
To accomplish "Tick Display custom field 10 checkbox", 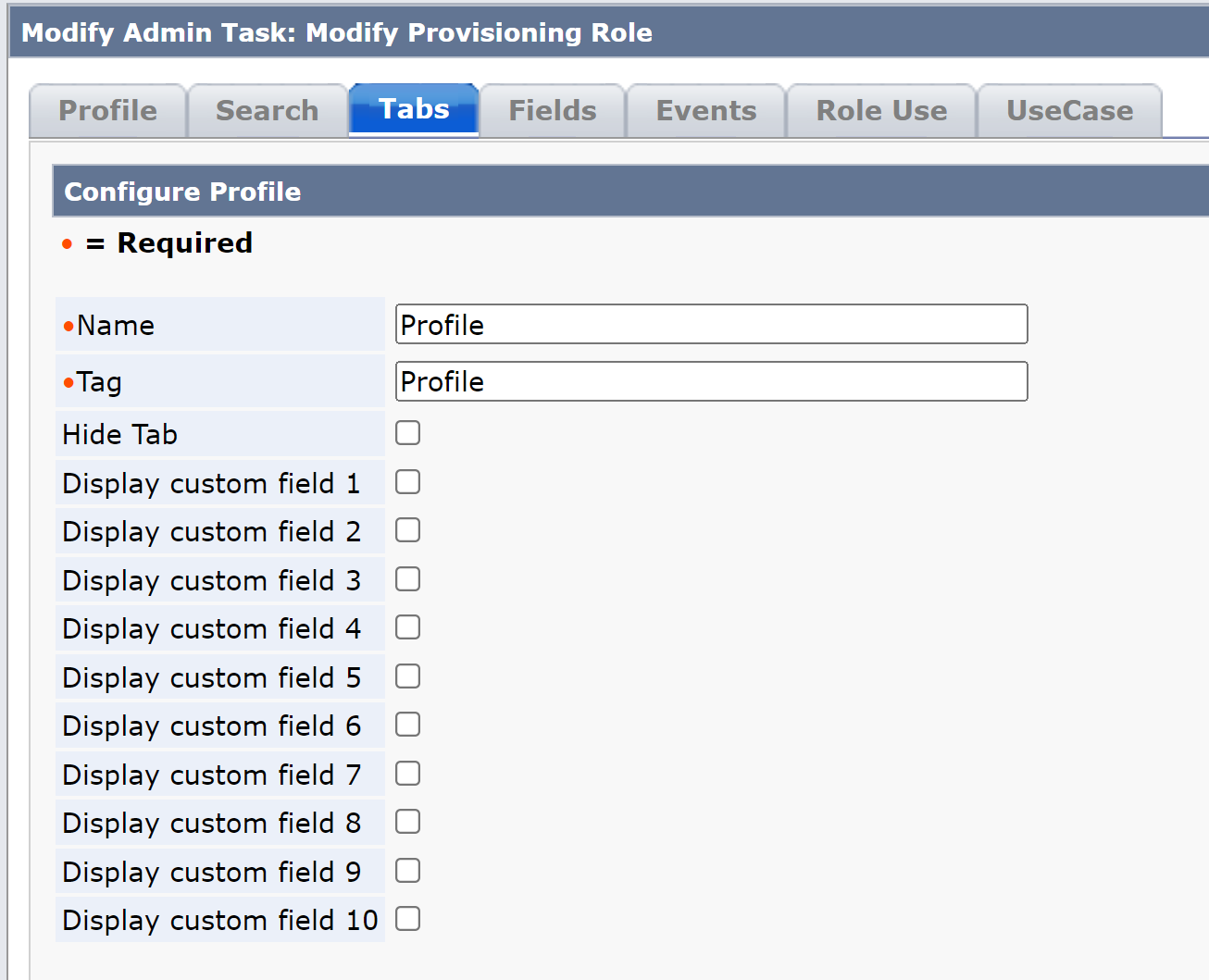I will pyautogui.click(x=407, y=919).
